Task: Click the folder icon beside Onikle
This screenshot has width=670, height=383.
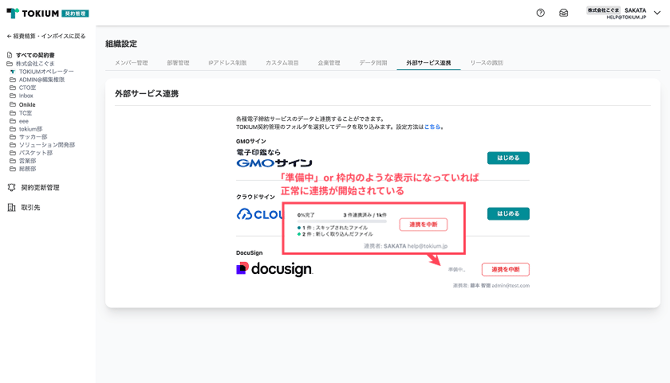Action: tap(13, 104)
